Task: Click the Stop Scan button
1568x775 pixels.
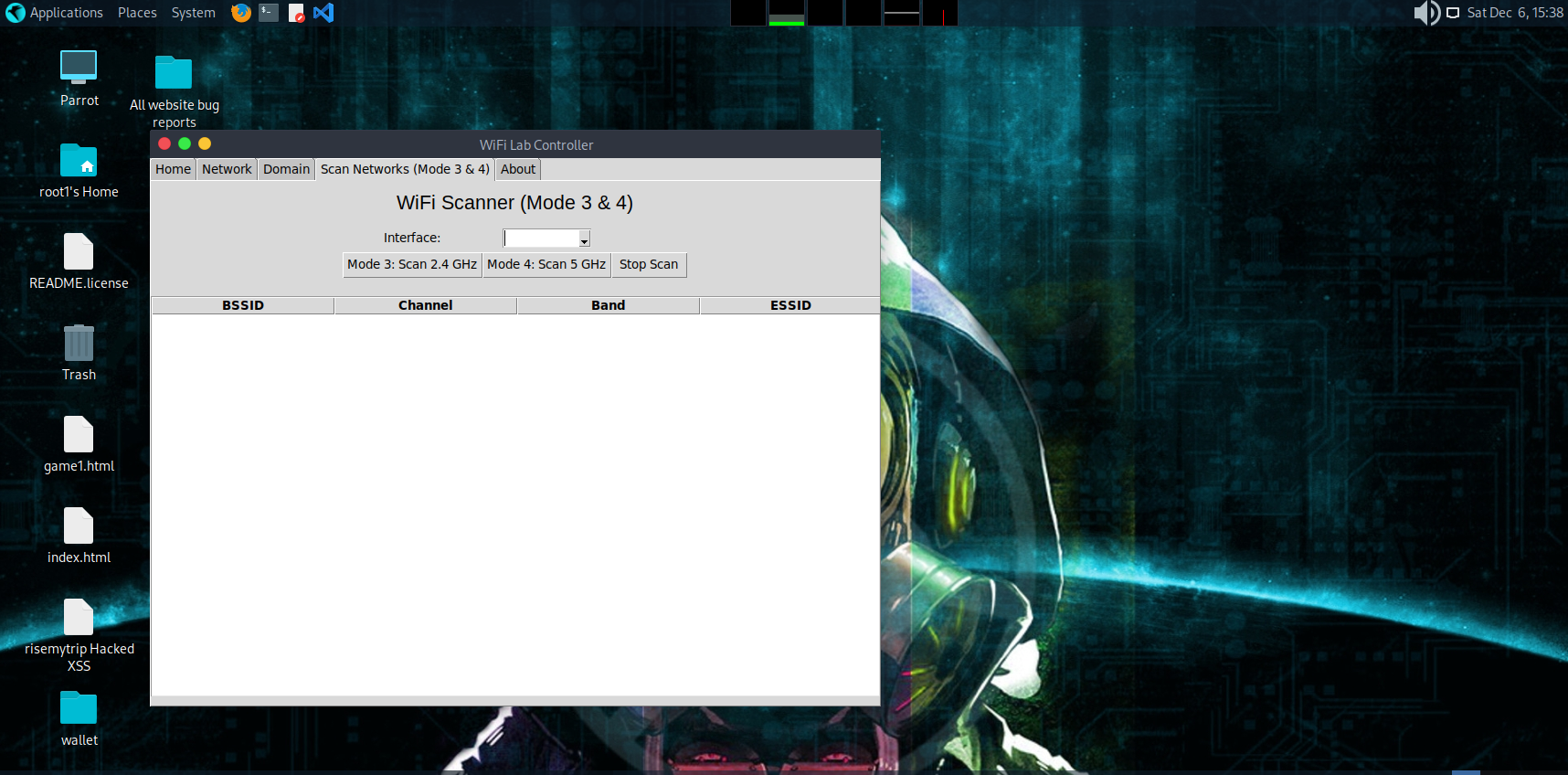Action: pyautogui.click(x=649, y=264)
